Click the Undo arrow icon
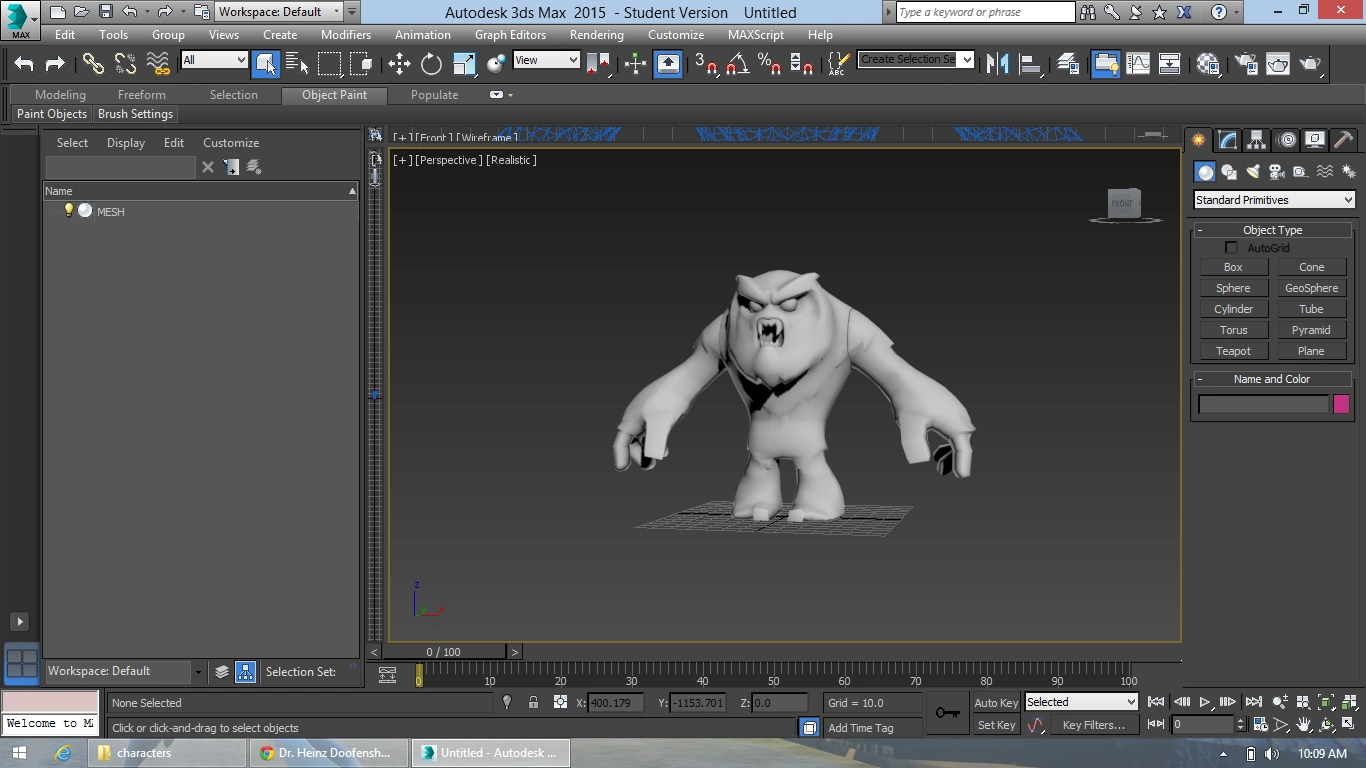The height and width of the screenshot is (768, 1366). click(x=24, y=64)
